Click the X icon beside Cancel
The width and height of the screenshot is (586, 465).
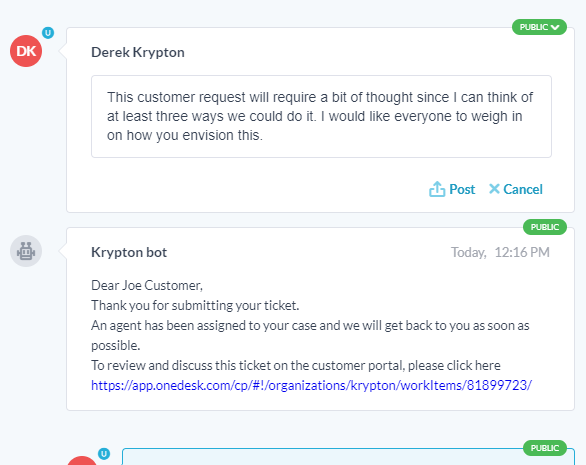494,189
